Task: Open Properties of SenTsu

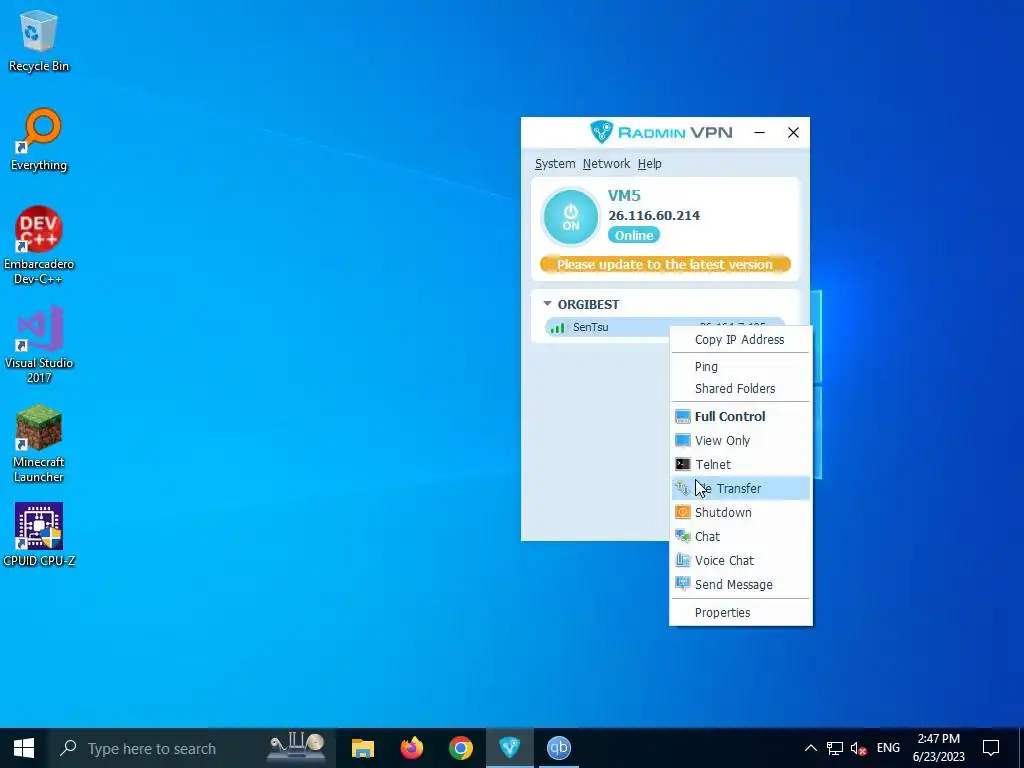Action: 741,613
